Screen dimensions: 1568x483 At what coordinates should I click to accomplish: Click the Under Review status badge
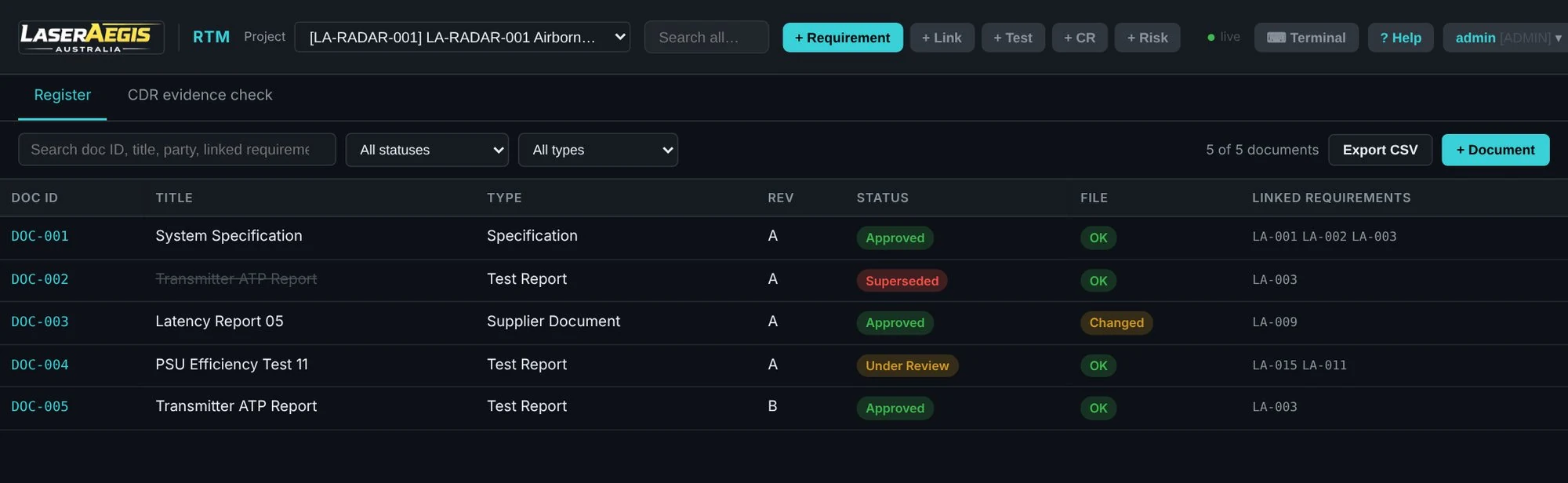point(907,365)
